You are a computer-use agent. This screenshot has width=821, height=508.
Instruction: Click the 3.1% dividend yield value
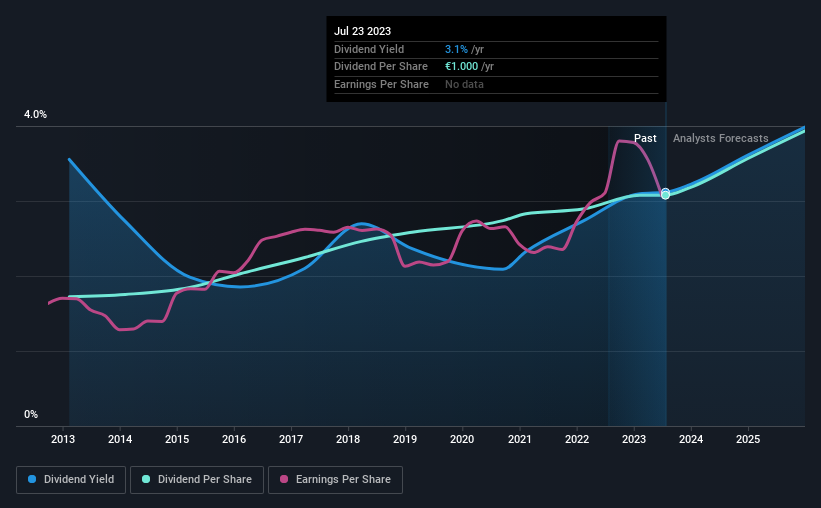pyautogui.click(x=456, y=49)
